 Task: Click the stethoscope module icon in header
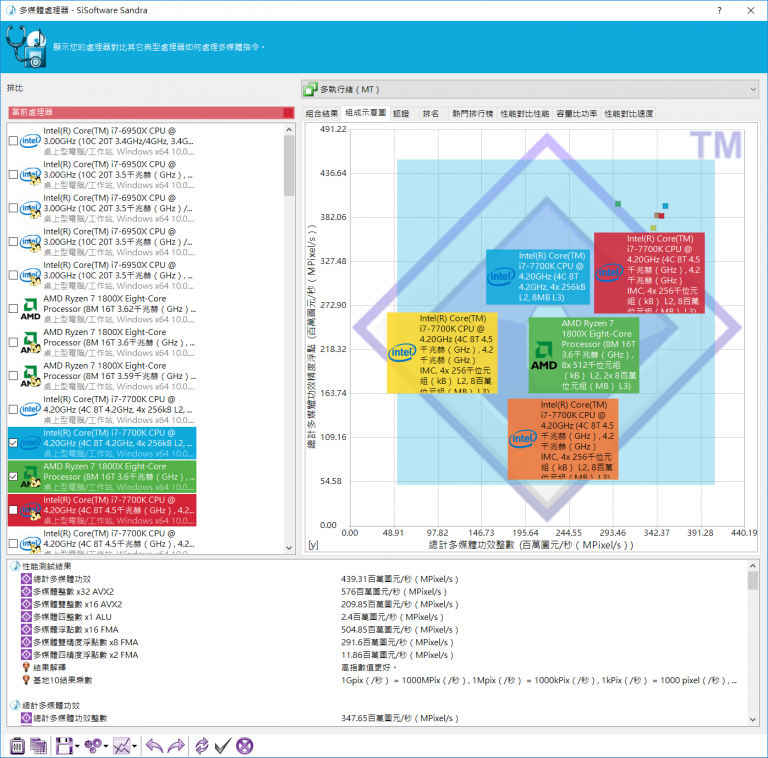click(26, 47)
